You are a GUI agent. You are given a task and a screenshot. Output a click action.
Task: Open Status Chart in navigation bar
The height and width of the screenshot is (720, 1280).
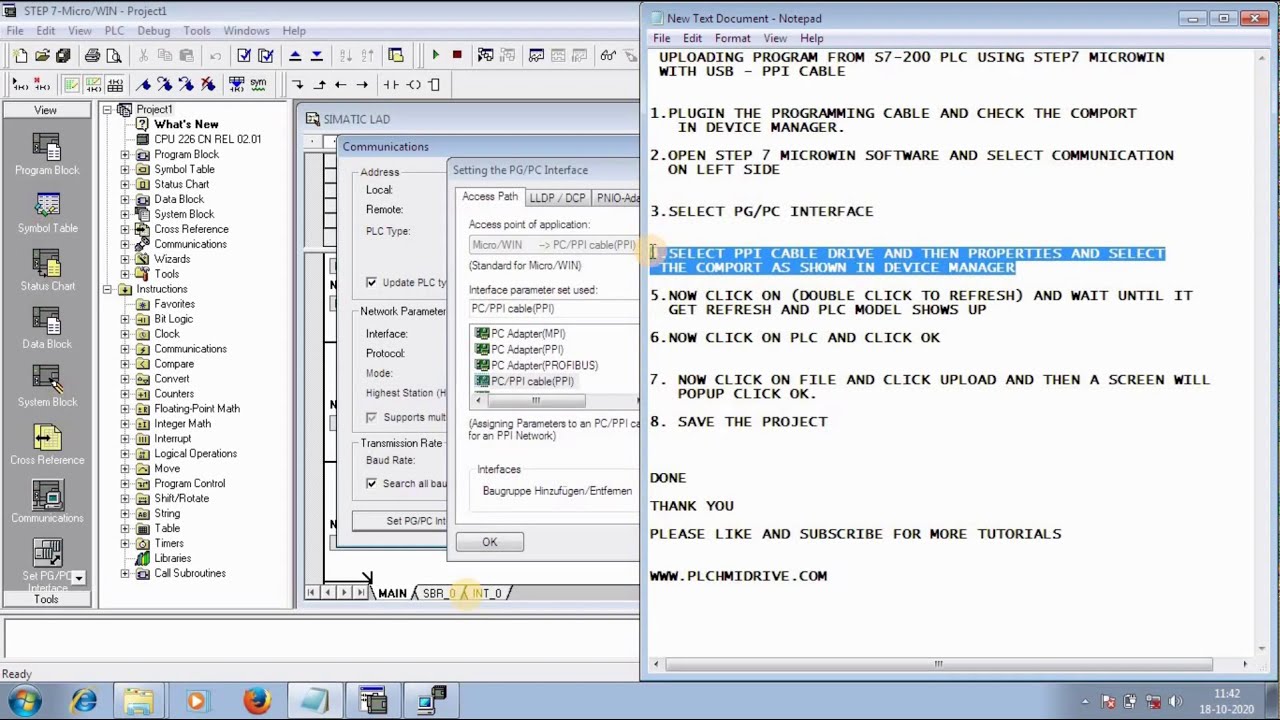tap(46, 271)
